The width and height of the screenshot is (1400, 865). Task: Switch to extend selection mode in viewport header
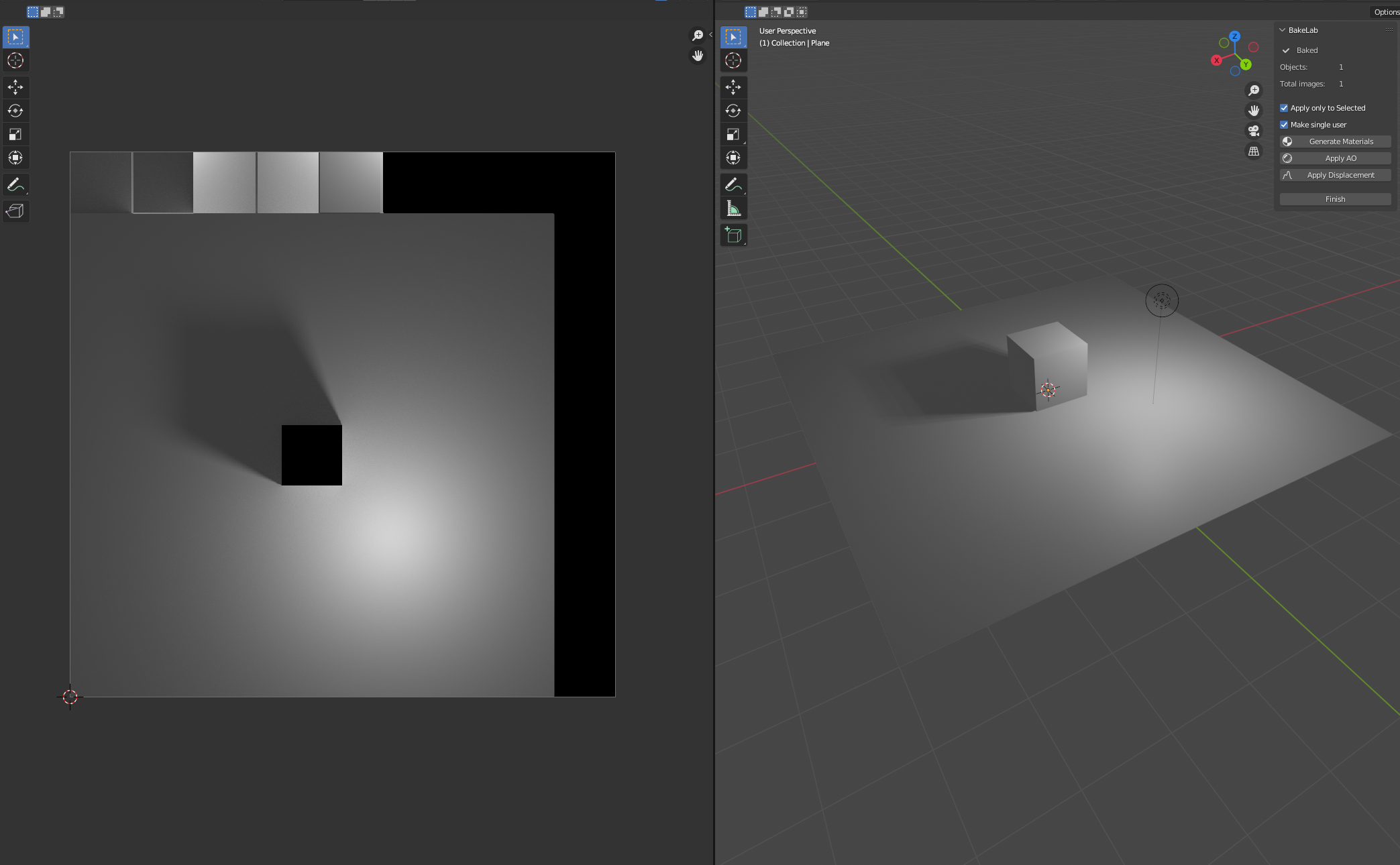point(763,11)
